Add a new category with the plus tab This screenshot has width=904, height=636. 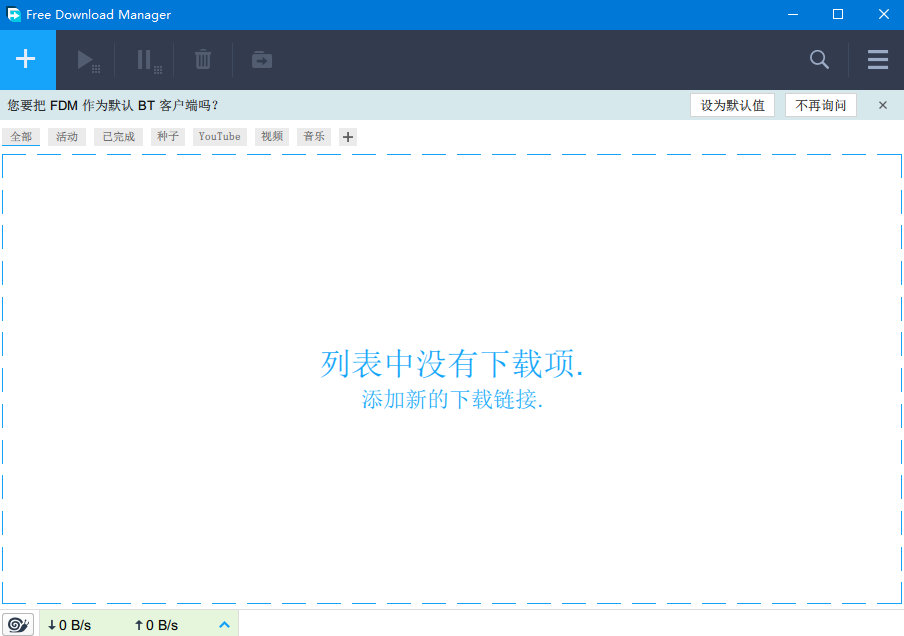[x=347, y=136]
